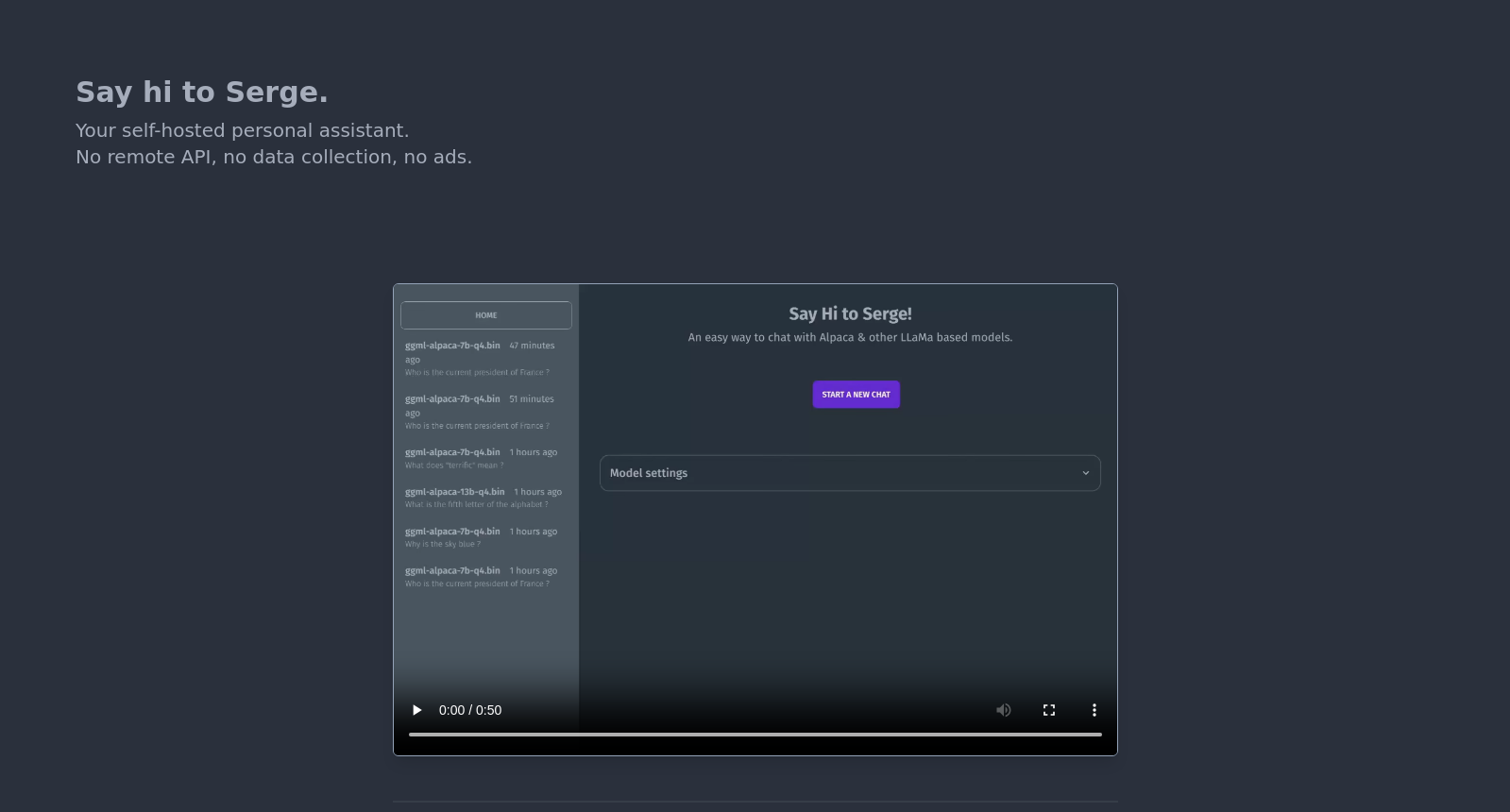Image resolution: width=1510 pixels, height=812 pixels.
Task: Click the 'Say Hi to Serge!' video heading
Action: [851, 313]
